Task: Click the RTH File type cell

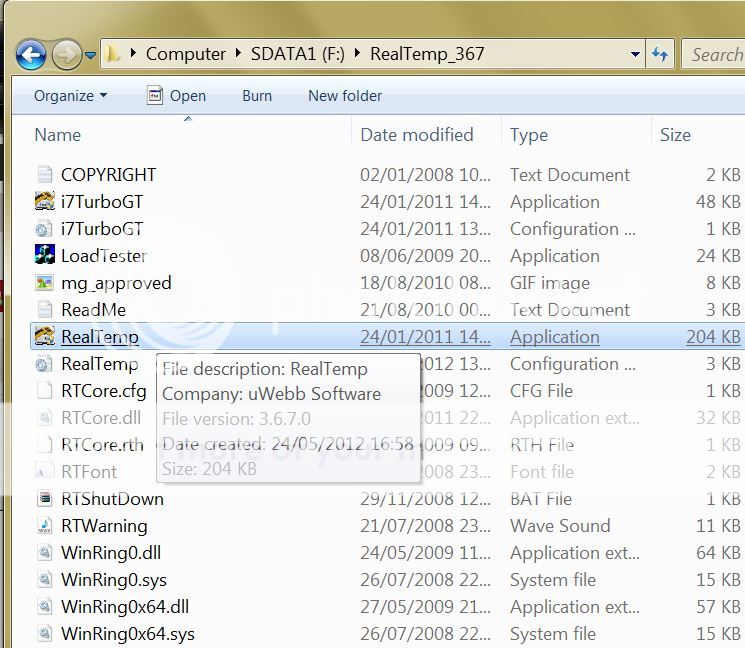Action: click(x=542, y=445)
